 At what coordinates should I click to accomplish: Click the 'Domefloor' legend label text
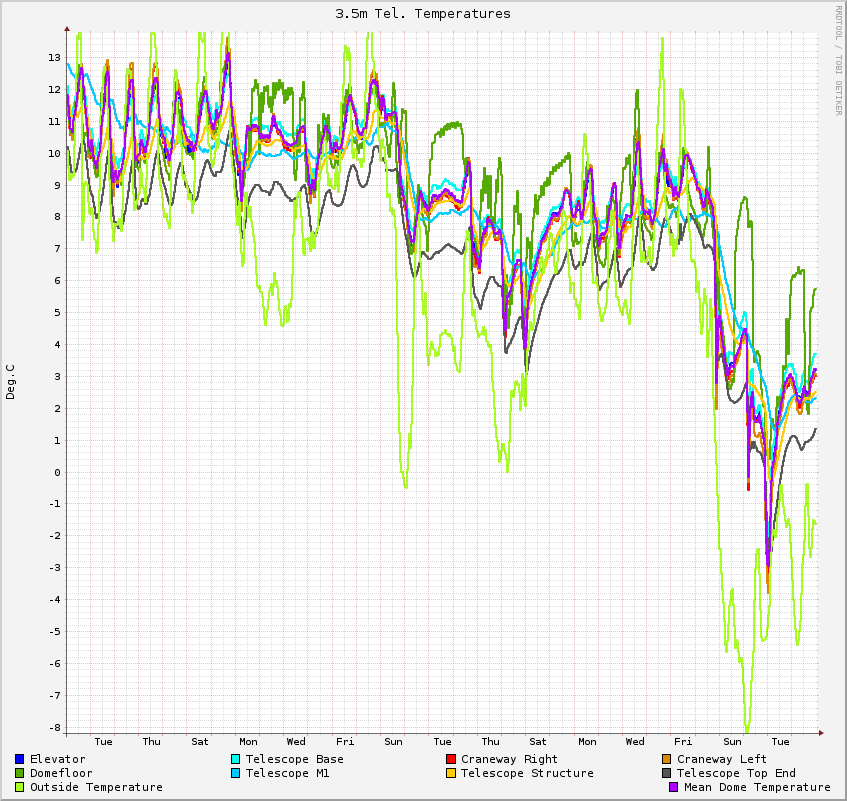coord(61,773)
